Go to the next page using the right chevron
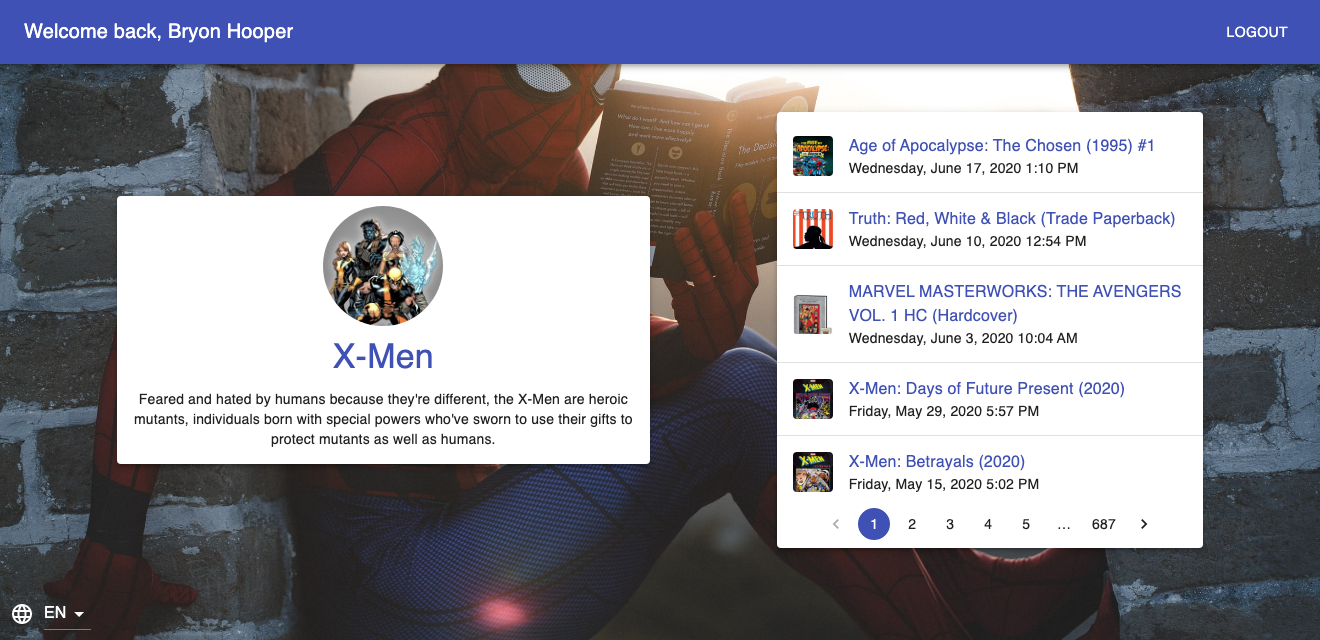This screenshot has height=640, width=1320. (x=1143, y=523)
